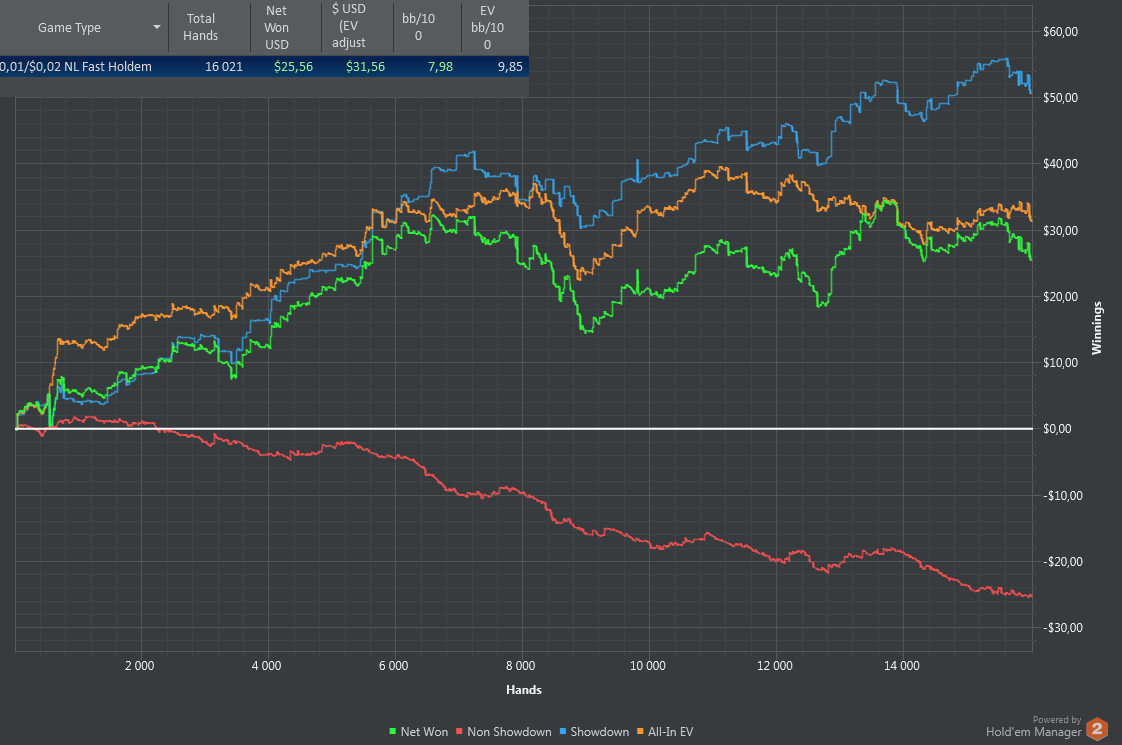The height and width of the screenshot is (745, 1122).
Task: Click the Showdown legend label
Action: (600, 731)
